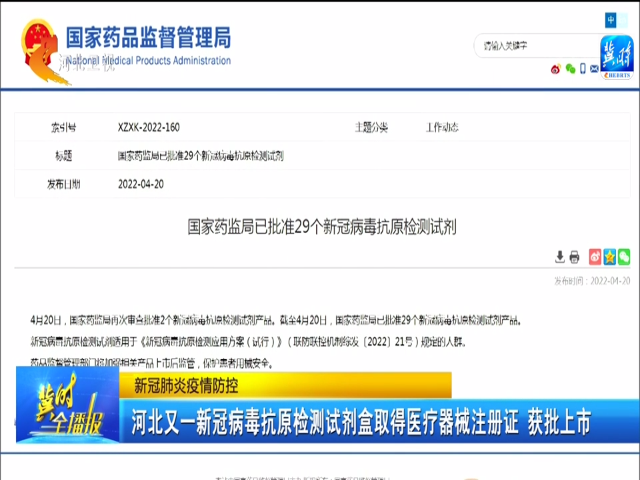Click the 工作动态 category value
Image resolution: width=640 pixels, height=480 pixels.
pyautogui.click(x=442, y=127)
